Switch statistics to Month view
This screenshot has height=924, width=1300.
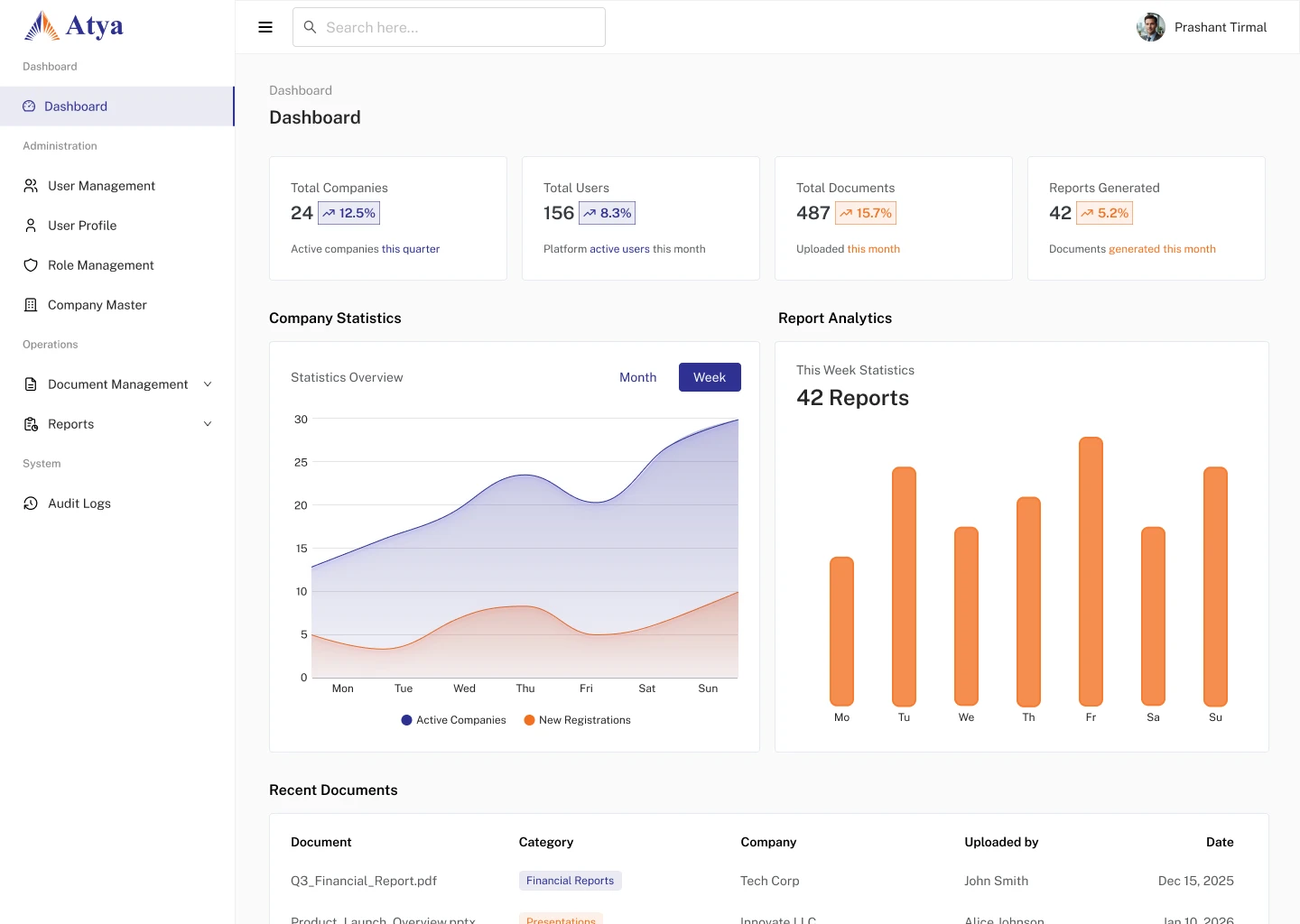point(638,377)
